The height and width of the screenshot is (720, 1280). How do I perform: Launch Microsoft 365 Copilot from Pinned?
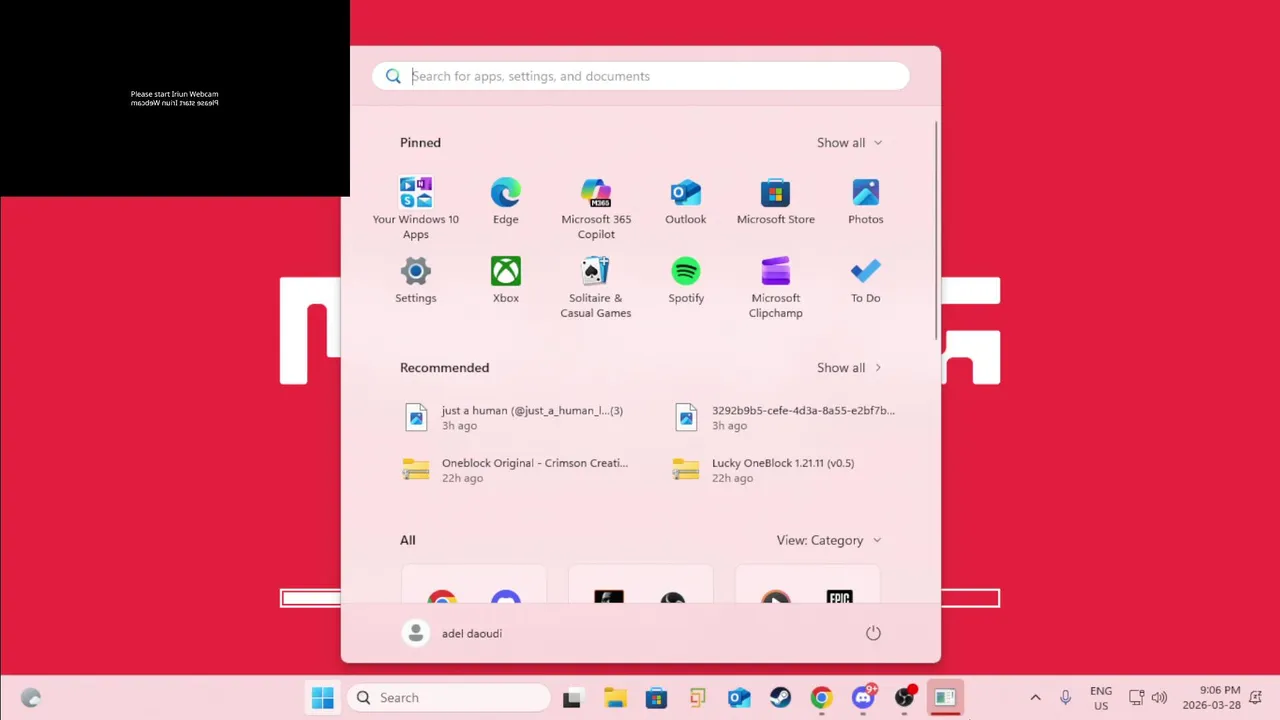[596, 209]
